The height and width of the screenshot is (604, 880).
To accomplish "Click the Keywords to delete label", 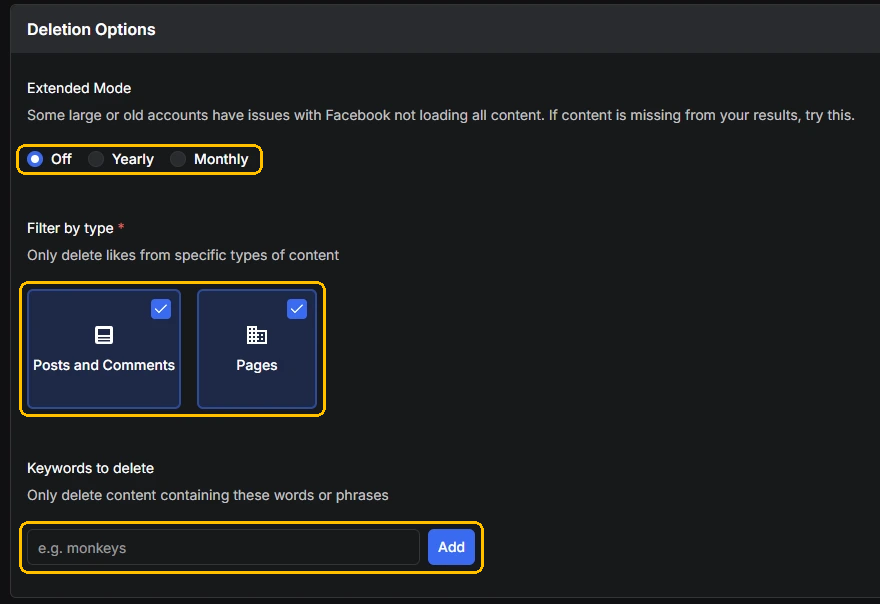I will [x=90, y=468].
